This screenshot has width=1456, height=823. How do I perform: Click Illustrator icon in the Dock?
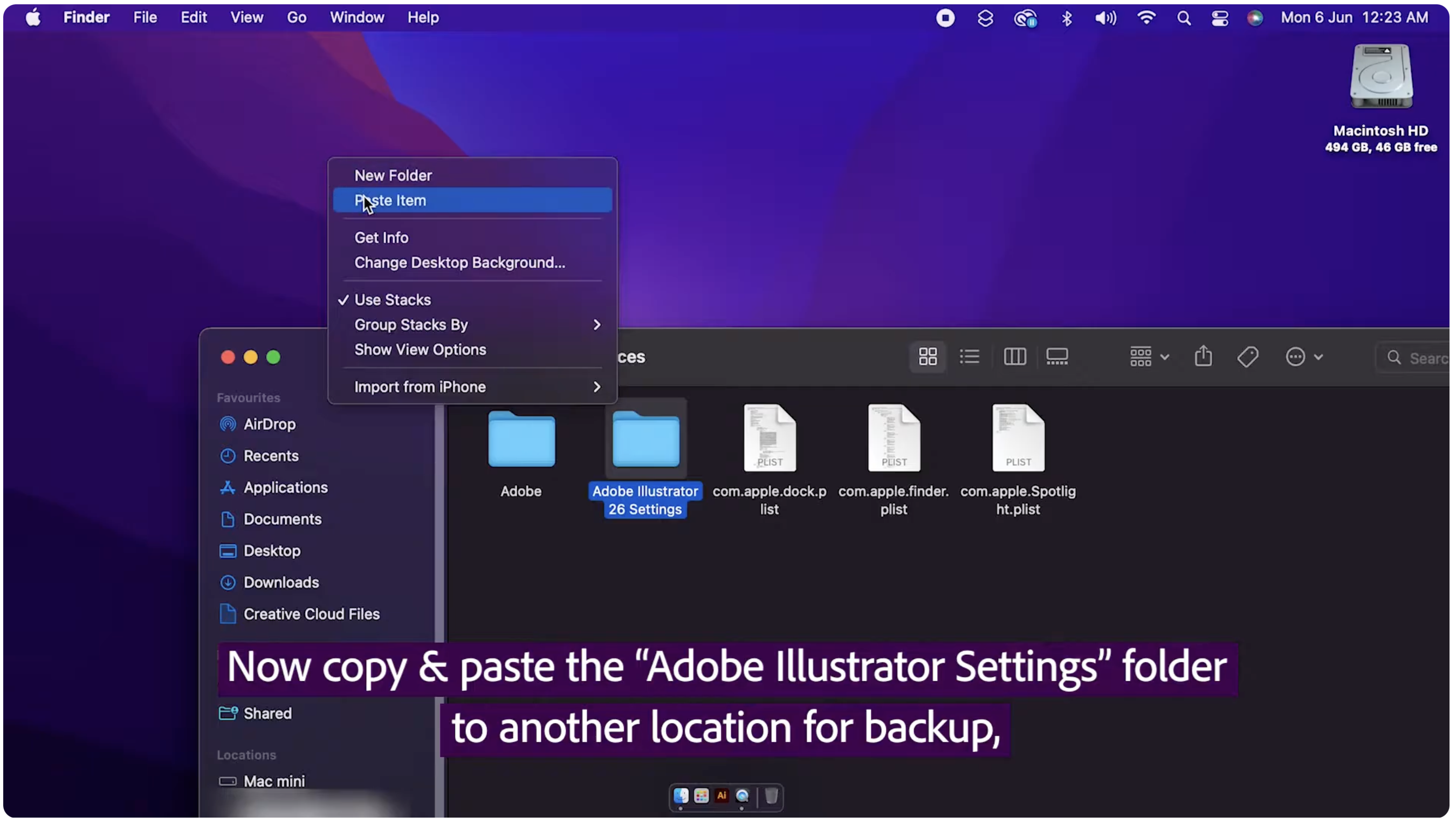click(x=722, y=796)
